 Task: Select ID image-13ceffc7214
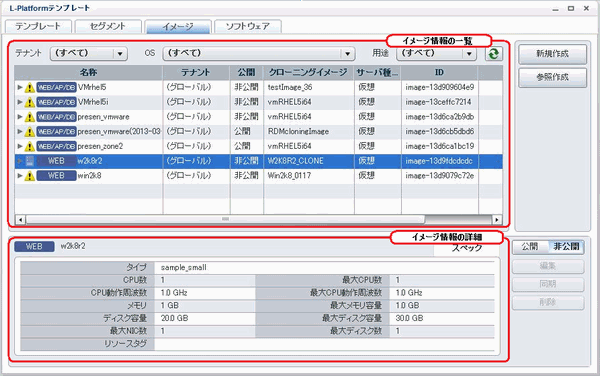tap(439, 102)
